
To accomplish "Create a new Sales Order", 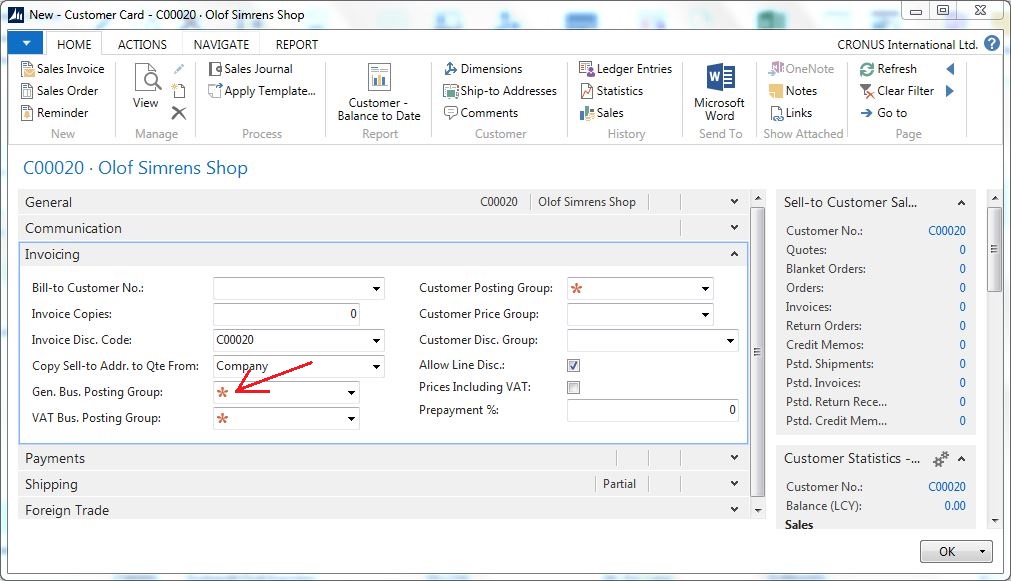I will [x=60, y=90].
